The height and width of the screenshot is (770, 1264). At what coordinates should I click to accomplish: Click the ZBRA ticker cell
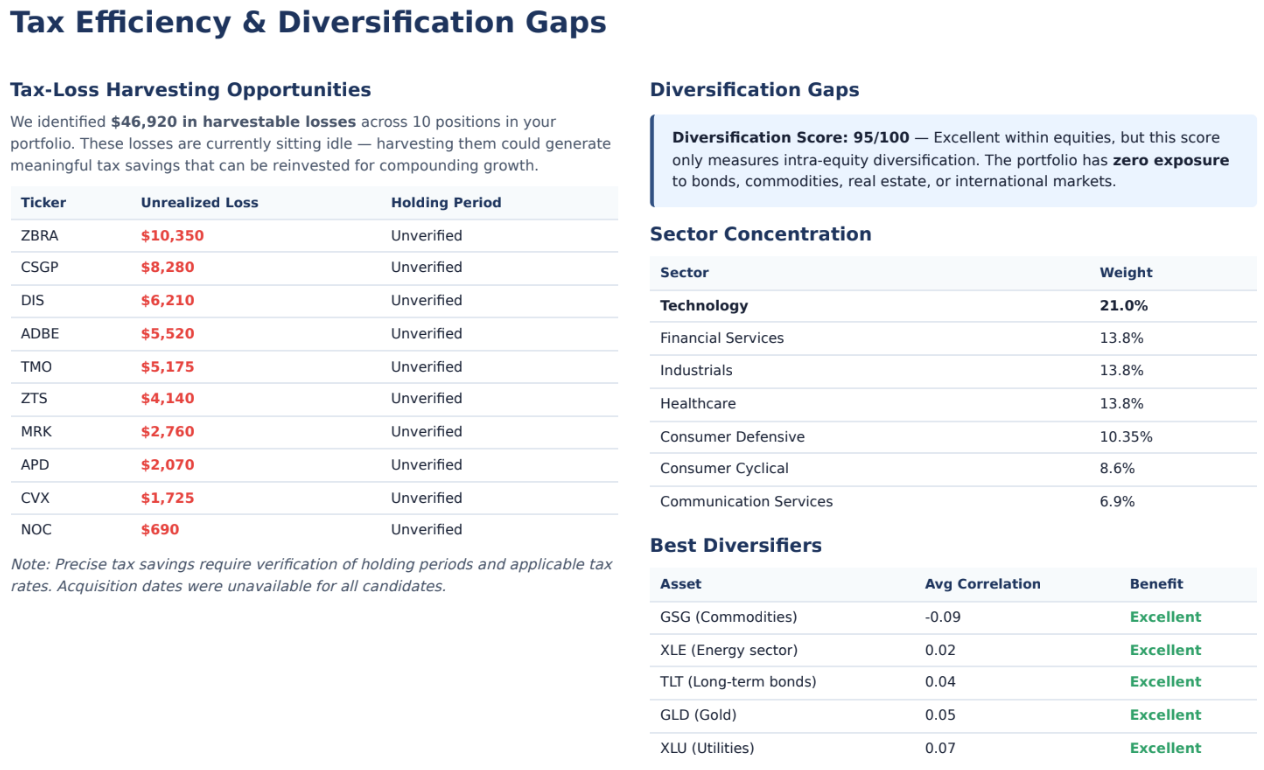(x=41, y=236)
